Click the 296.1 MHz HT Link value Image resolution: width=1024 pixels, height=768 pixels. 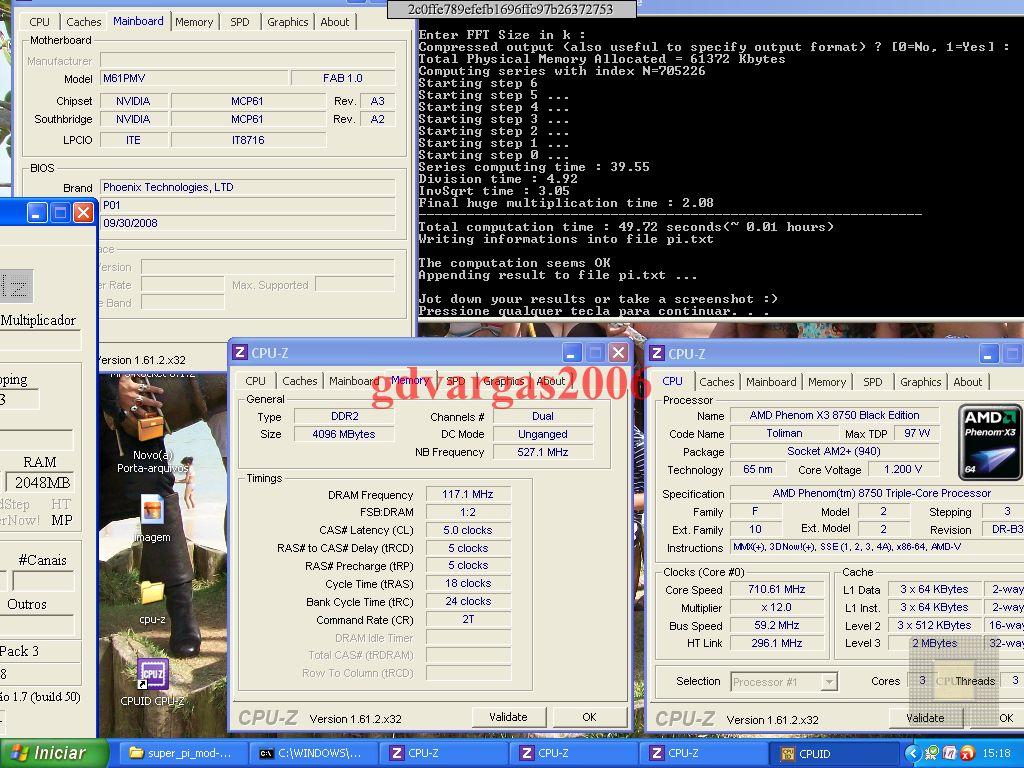tap(776, 643)
